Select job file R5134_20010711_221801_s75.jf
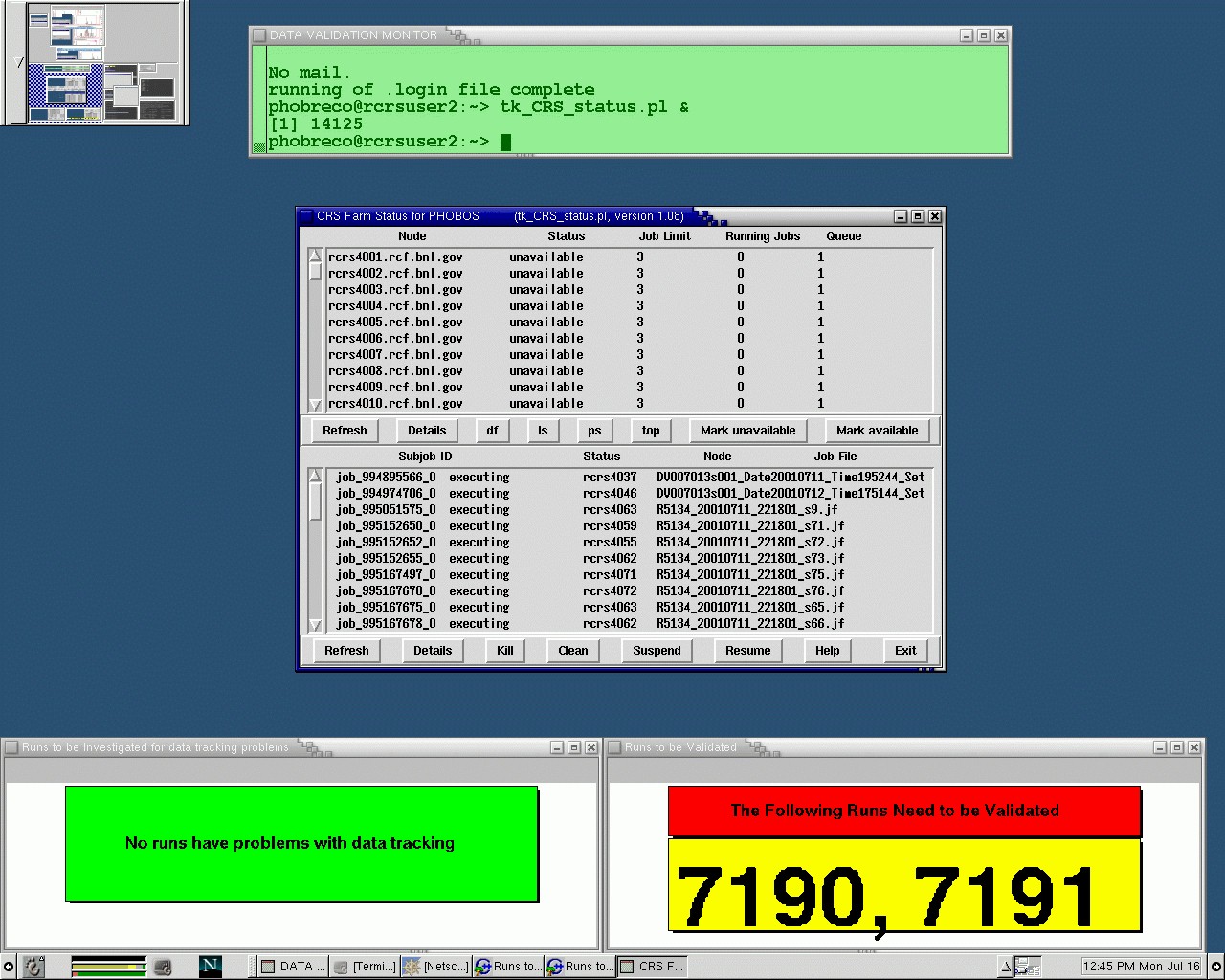 [x=750, y=575]
